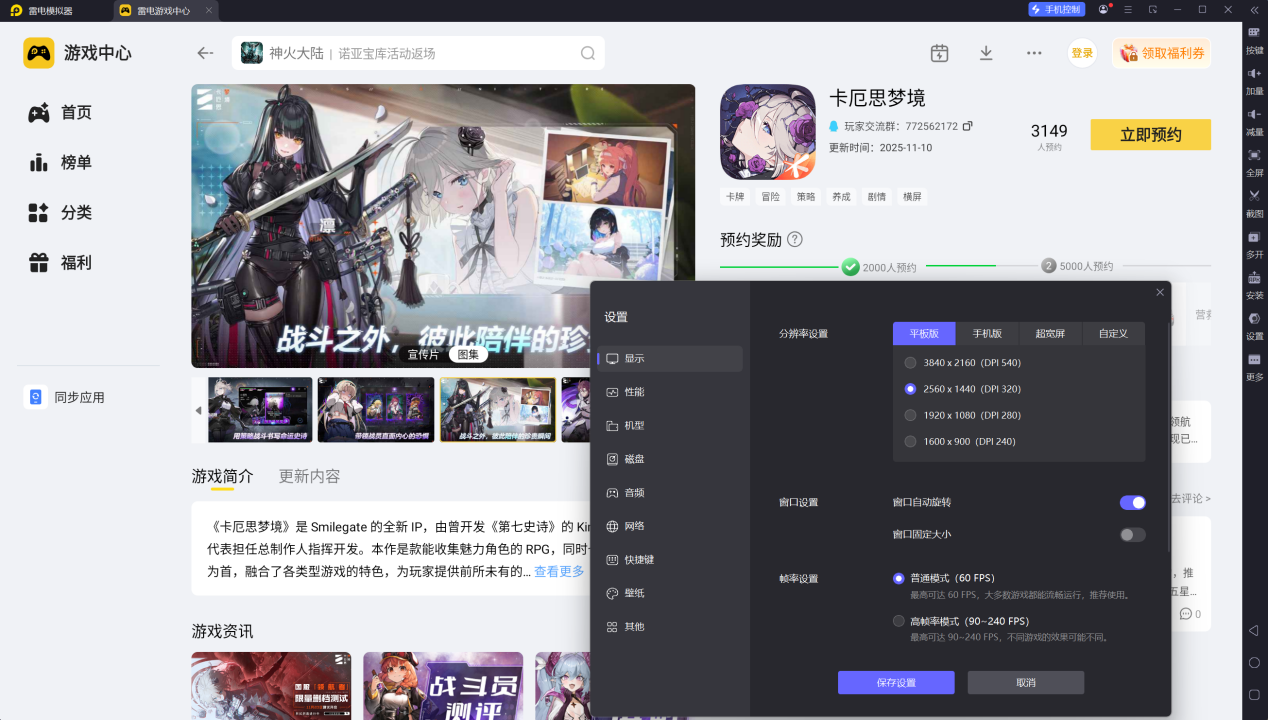This screenshot has height=720, width=1268.
Task: Select 3840 x 2160 resolution radio
Action: click(x=910, y=363)
